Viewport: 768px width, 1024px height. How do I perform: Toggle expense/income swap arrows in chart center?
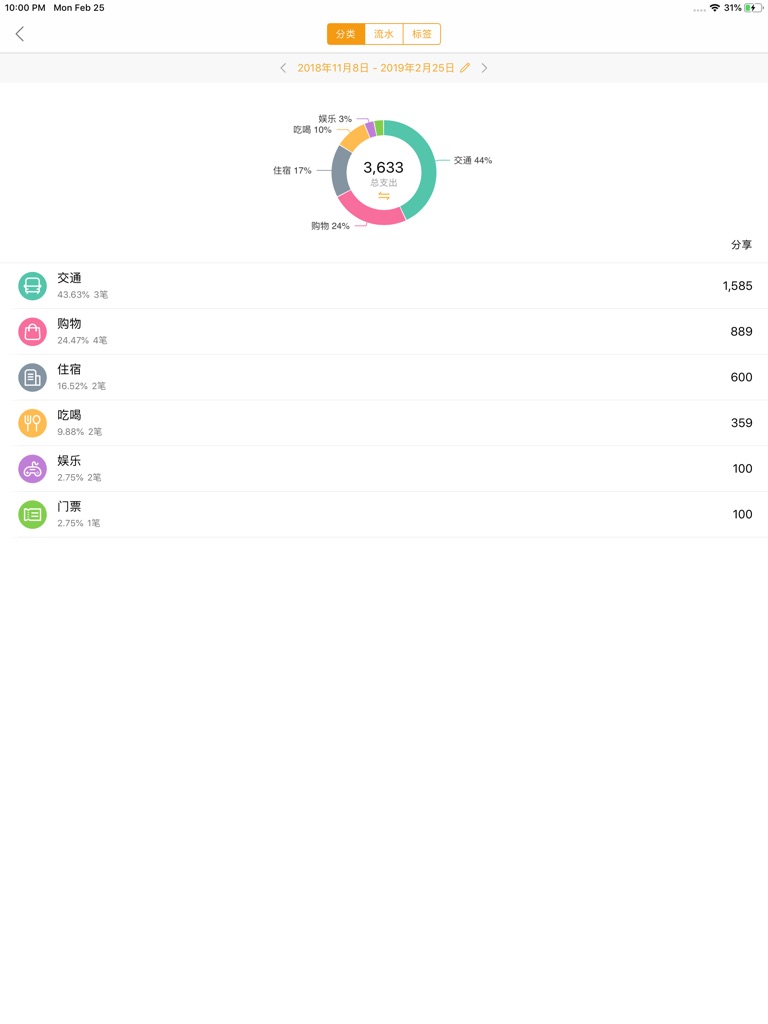pos(384,196)
